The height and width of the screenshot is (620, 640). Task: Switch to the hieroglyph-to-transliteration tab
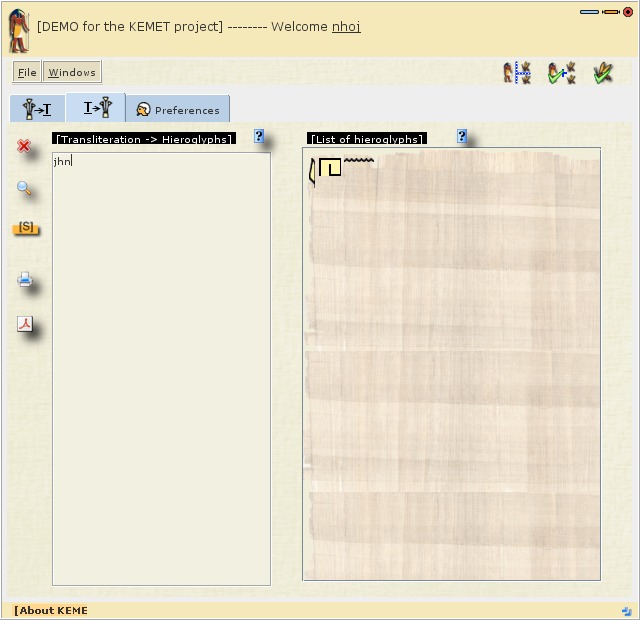[x=37, y=109]
